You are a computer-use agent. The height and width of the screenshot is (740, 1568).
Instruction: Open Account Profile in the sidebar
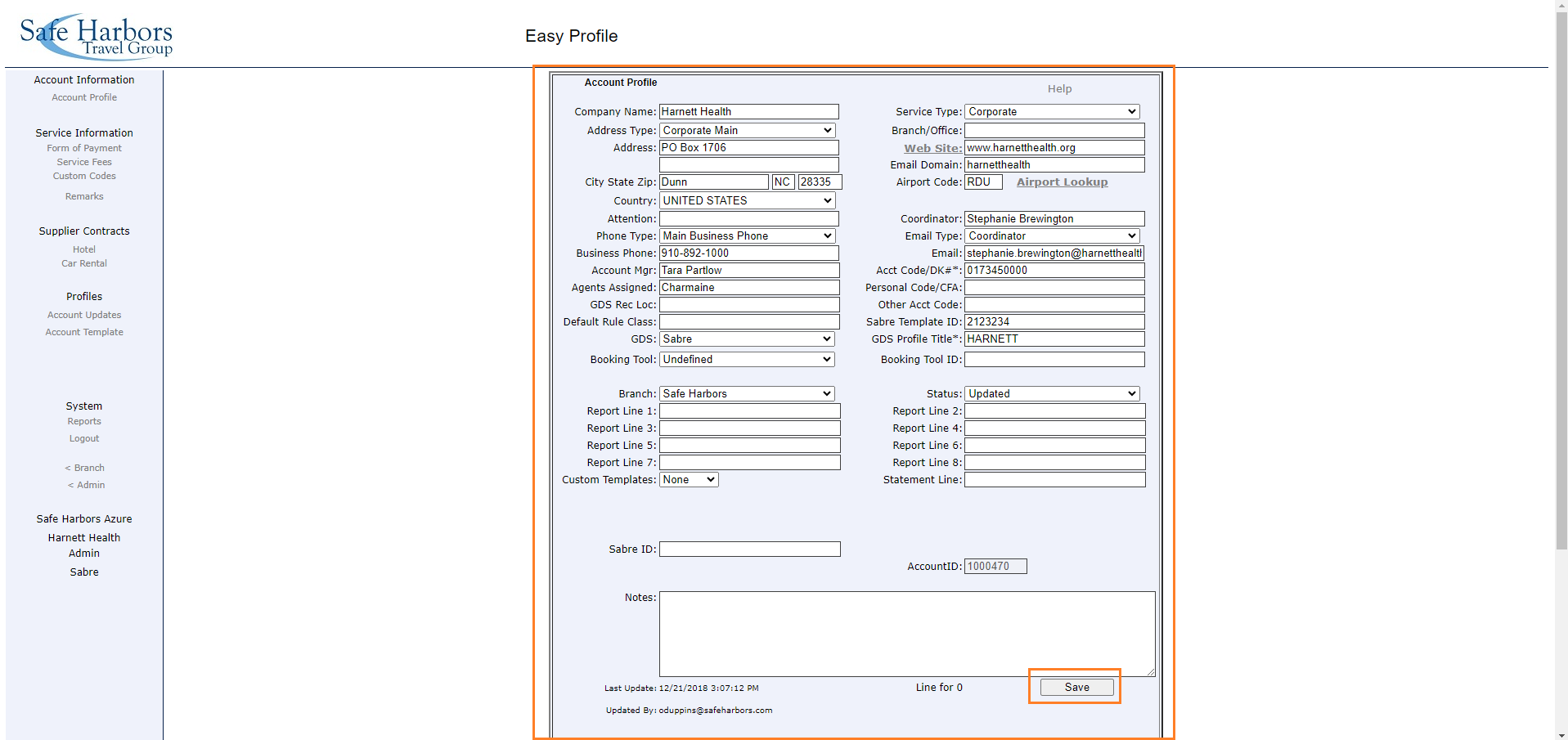[84, 97]
